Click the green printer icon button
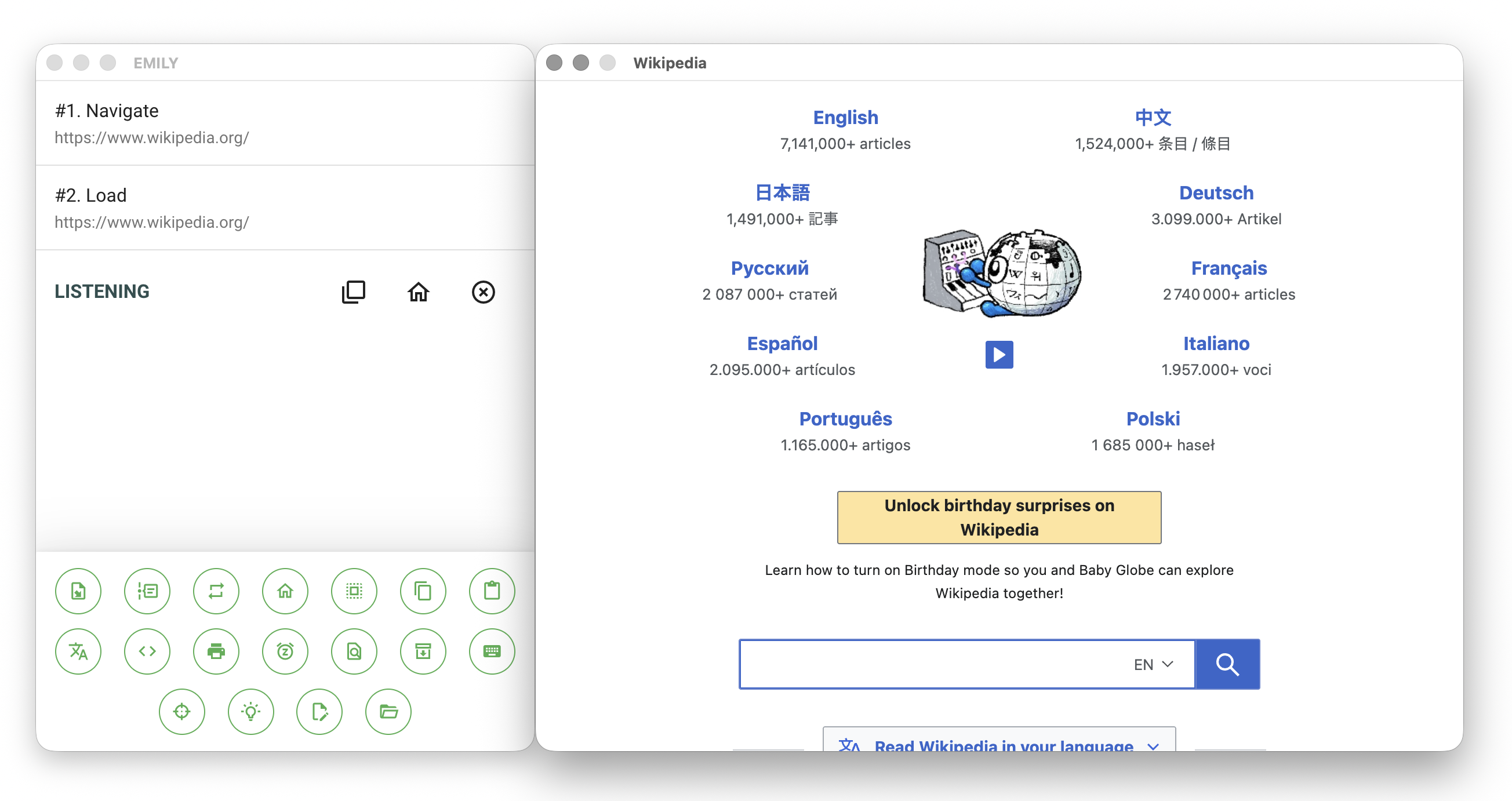The width and height of the screenshot is (1512, 801). 216,651
